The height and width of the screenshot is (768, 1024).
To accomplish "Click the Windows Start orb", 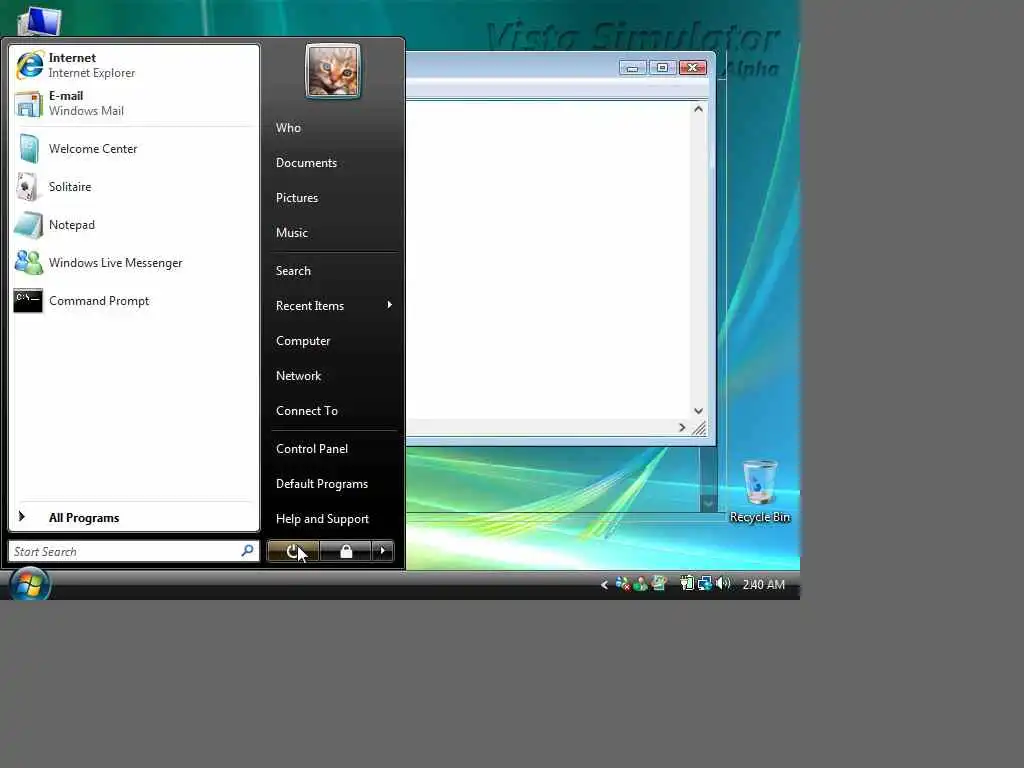I will (29, 584).
